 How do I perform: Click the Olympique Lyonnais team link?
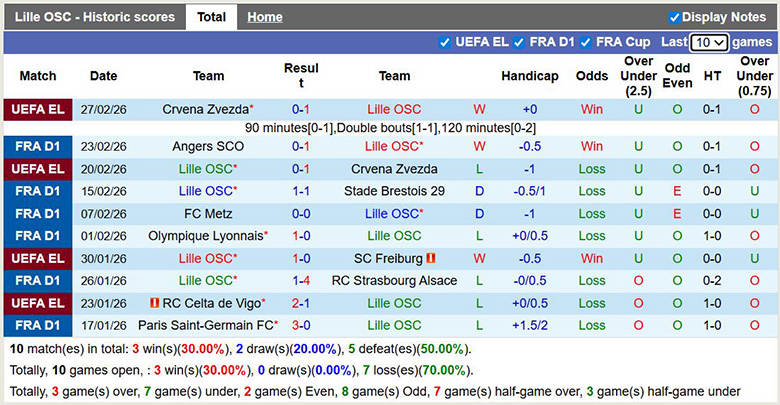pos(206,236)
